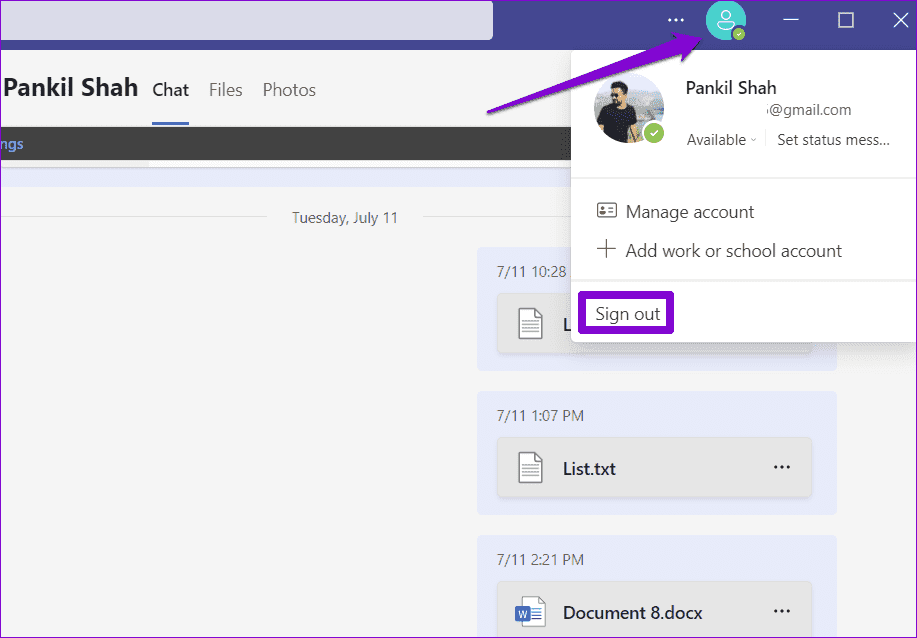Click the List.txt text file icon

click(530, 468)
